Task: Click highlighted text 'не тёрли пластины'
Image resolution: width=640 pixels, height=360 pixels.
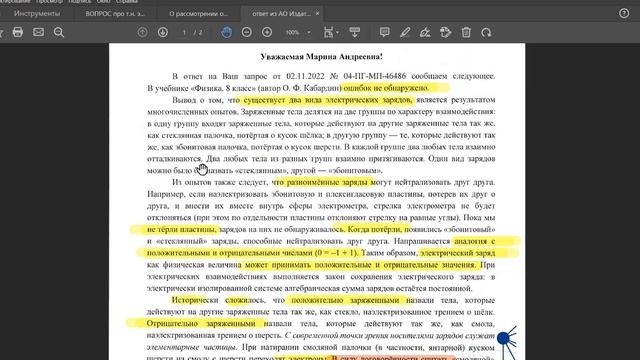Action: click(x=181, y=229)
